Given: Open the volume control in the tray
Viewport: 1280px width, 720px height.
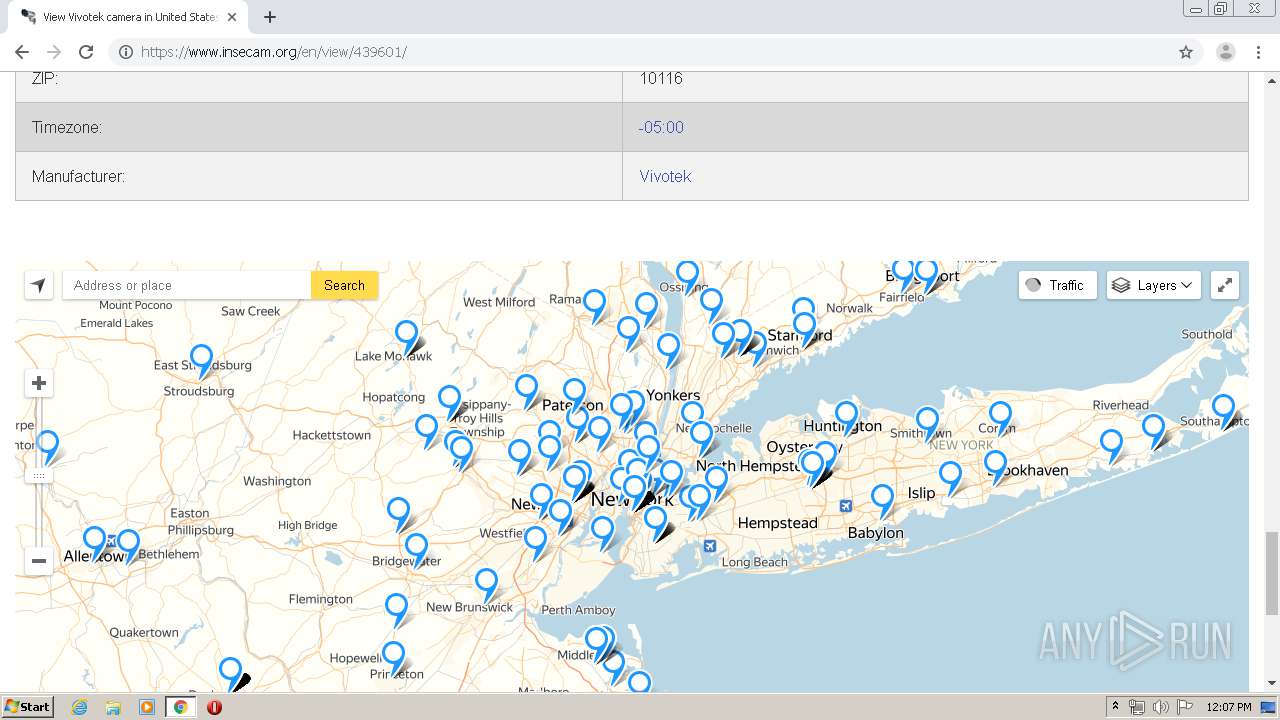Looking at the screenshot, I should (x=1160, y=707).
